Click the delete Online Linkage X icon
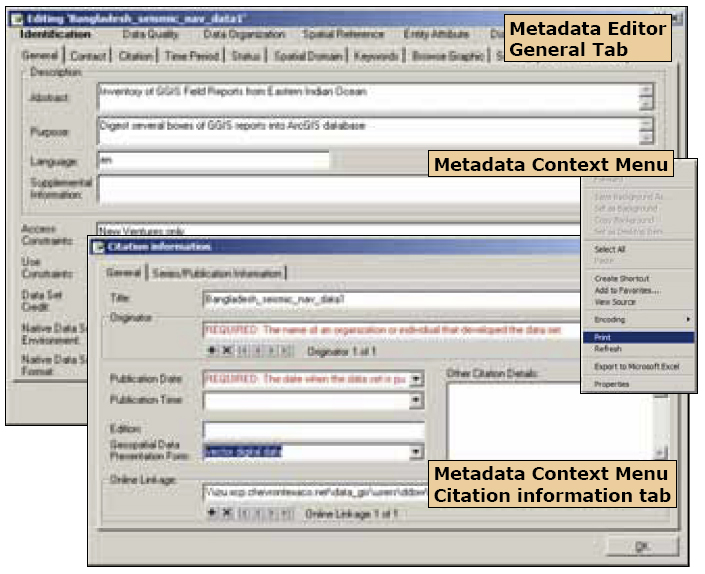Viewport: 705px width, 574px height. [x=227, y=513]
